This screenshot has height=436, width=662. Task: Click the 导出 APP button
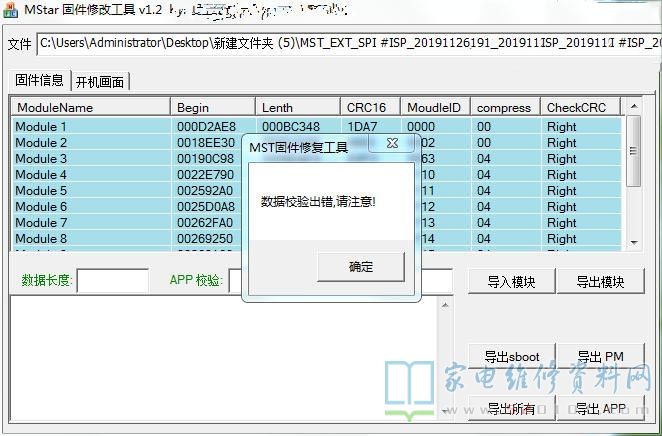[x=600, y=408]
